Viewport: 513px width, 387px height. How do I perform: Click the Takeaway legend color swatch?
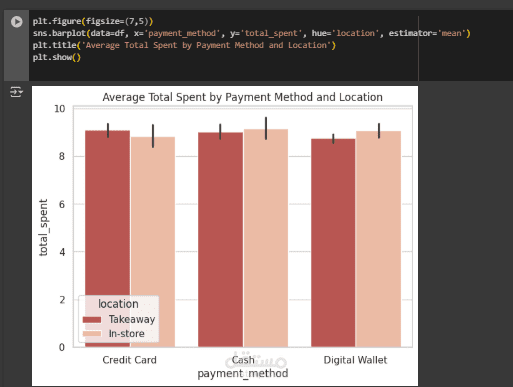tap(92, 319)
